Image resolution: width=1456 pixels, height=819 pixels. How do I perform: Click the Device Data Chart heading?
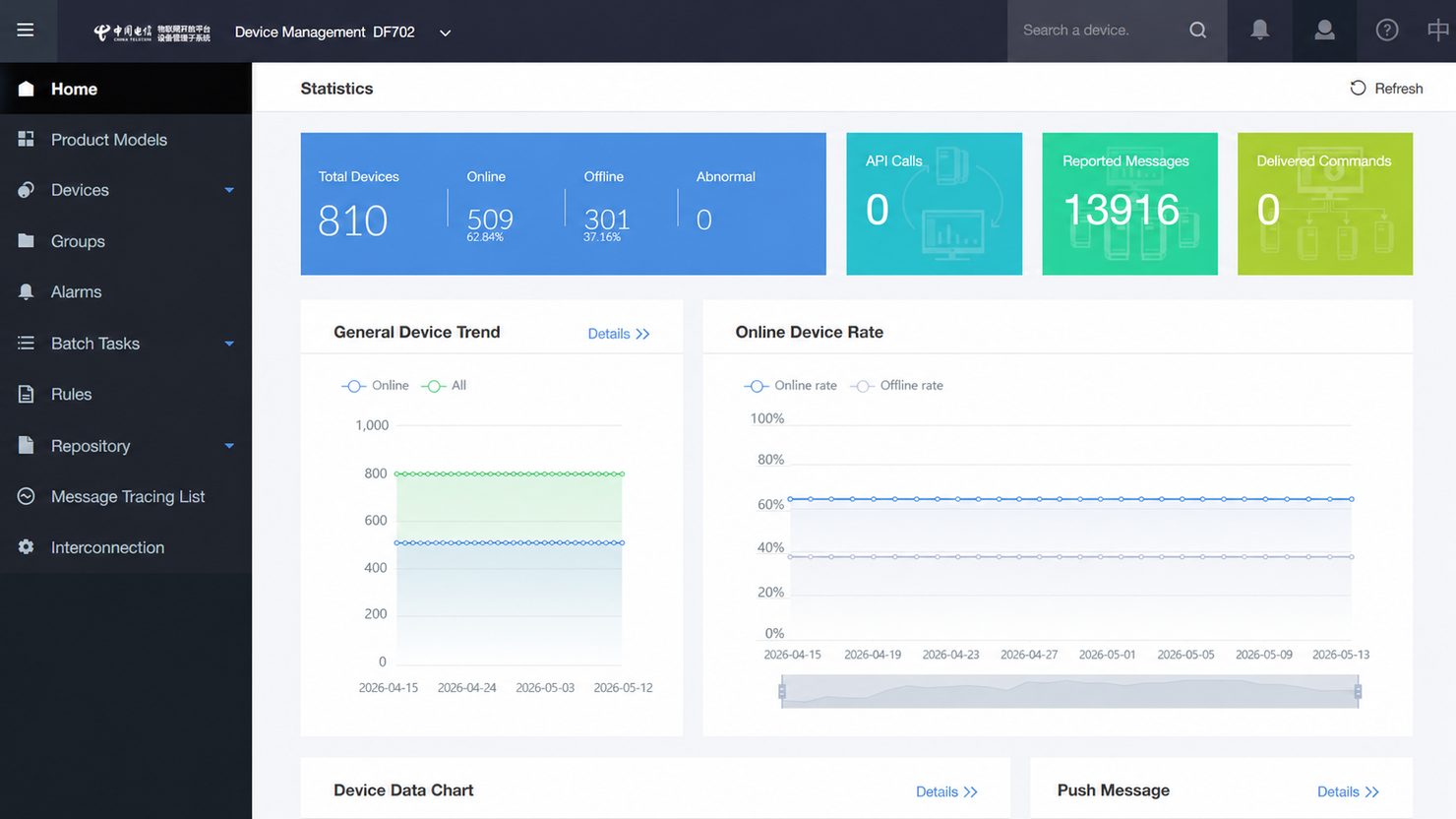pos(403,790)
